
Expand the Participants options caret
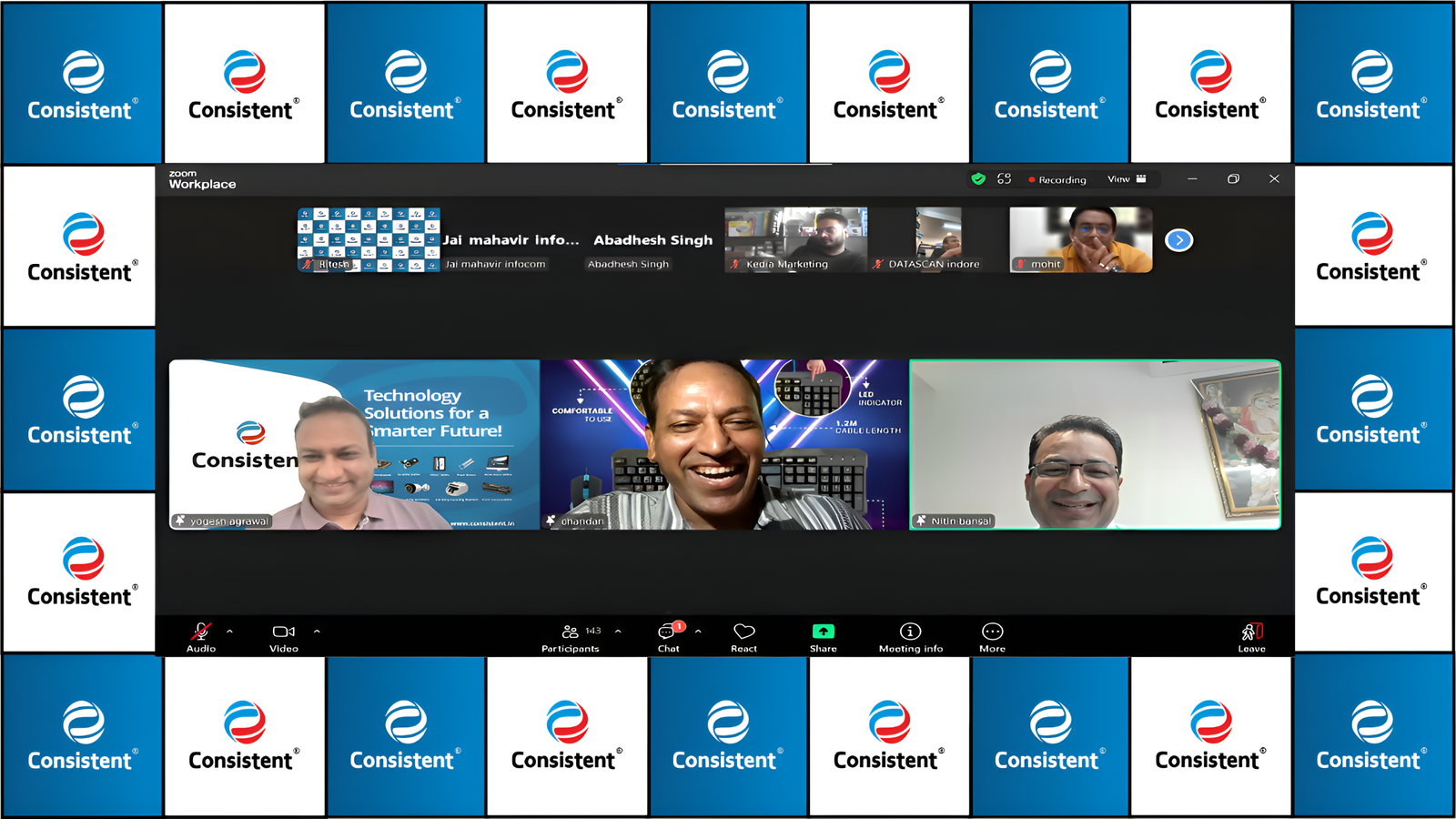pyautogui.click(x=618, y=631)
